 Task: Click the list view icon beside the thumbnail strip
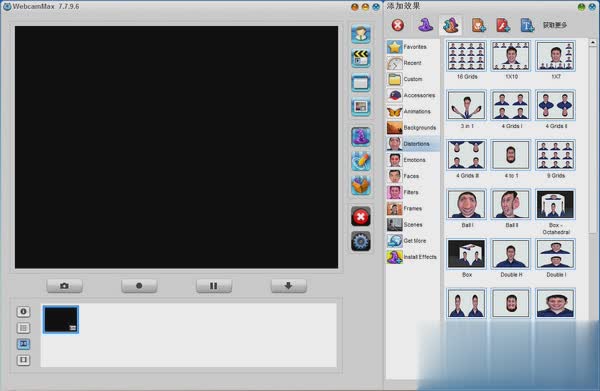(23, 328)
